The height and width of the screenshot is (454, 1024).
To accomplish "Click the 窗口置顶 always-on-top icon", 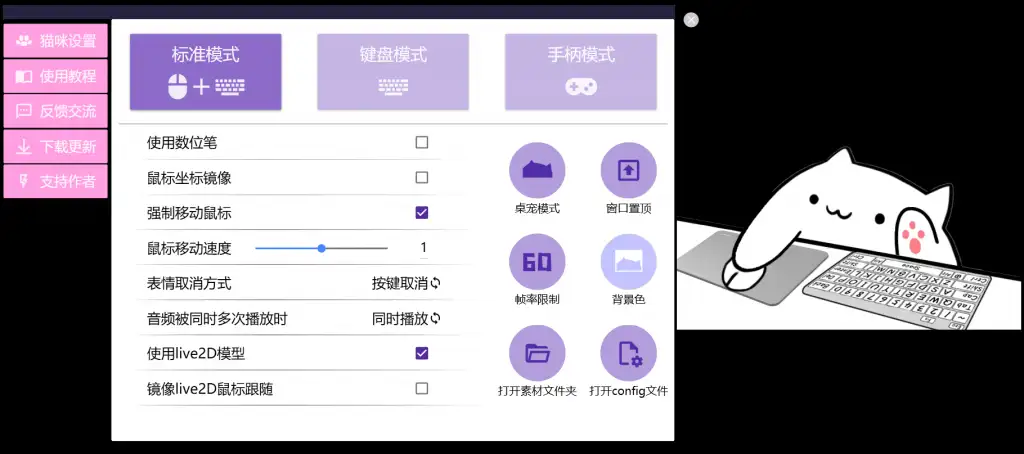I will tap(628, 171).
